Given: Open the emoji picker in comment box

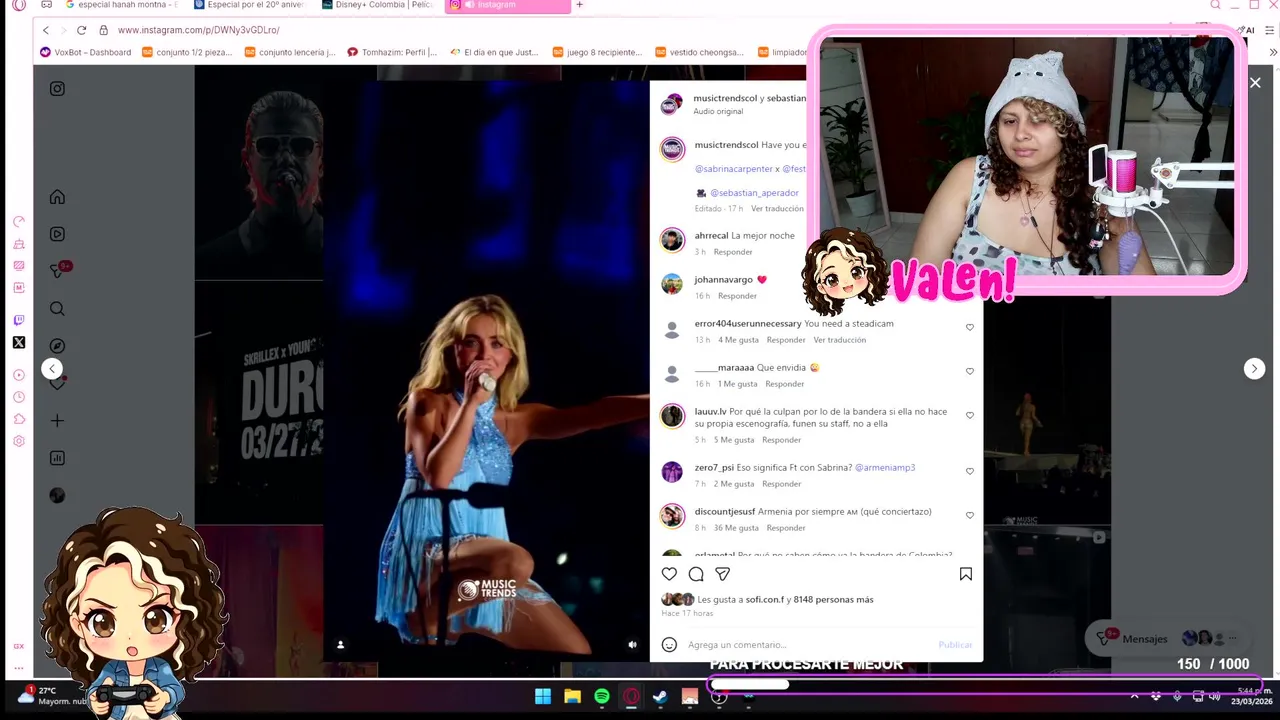Looking at the screenshot, I should pyautogui.click(x=669, y=645).
